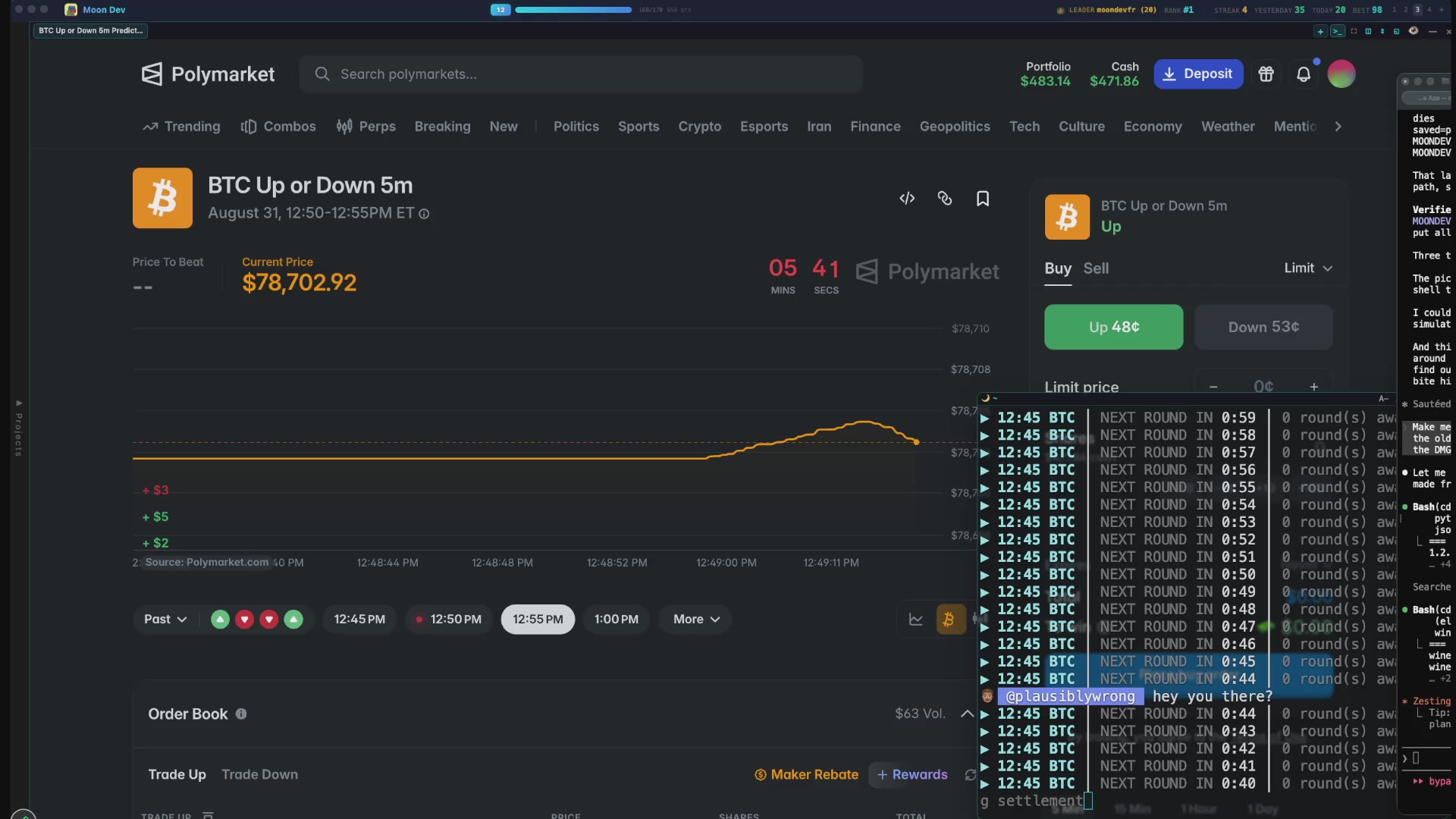Select the Buy tab
Image resolution: width=1456 pixels, height=819 pixels.
point(1058,268)
